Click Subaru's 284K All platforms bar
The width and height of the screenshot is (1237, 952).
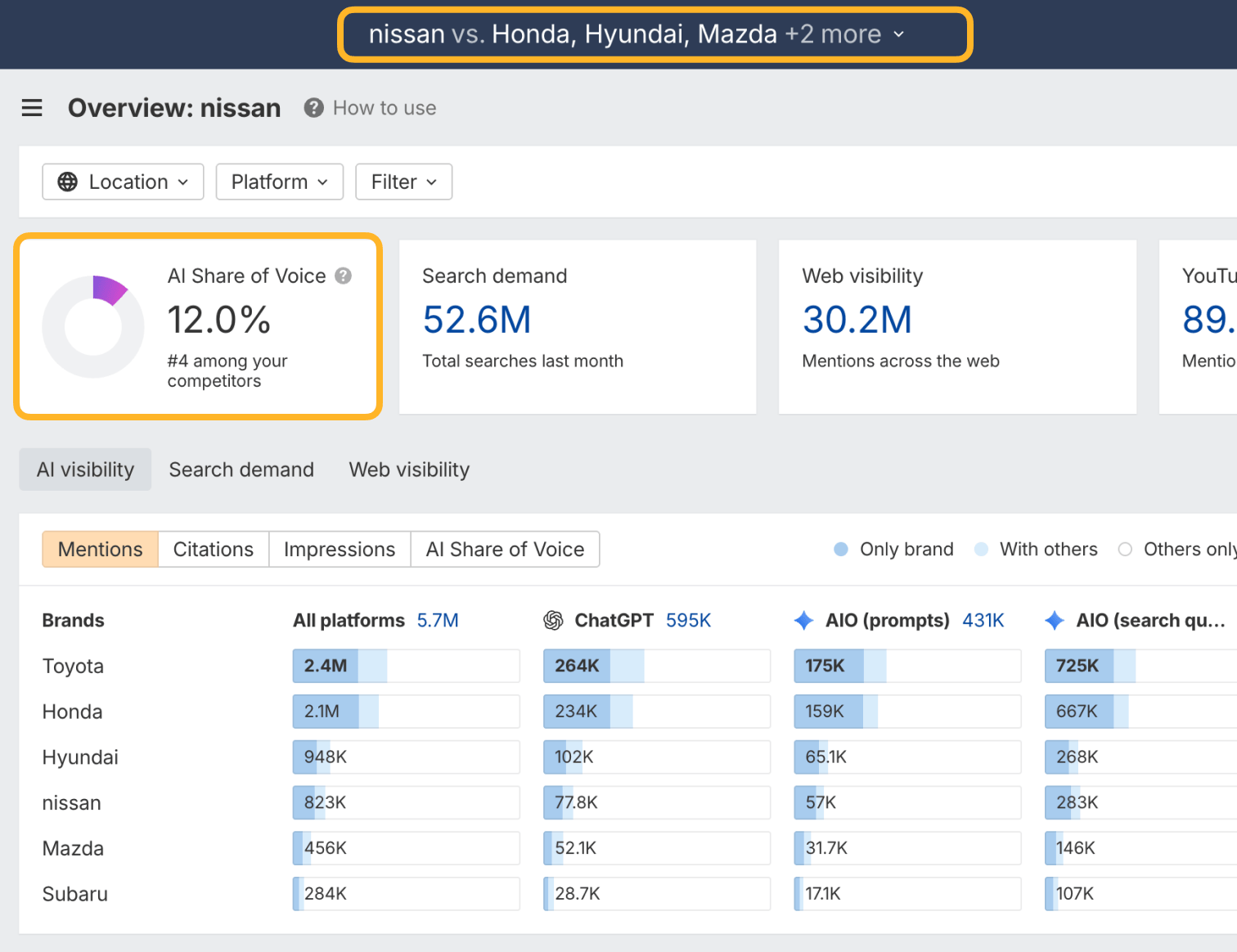pos(406,894)
